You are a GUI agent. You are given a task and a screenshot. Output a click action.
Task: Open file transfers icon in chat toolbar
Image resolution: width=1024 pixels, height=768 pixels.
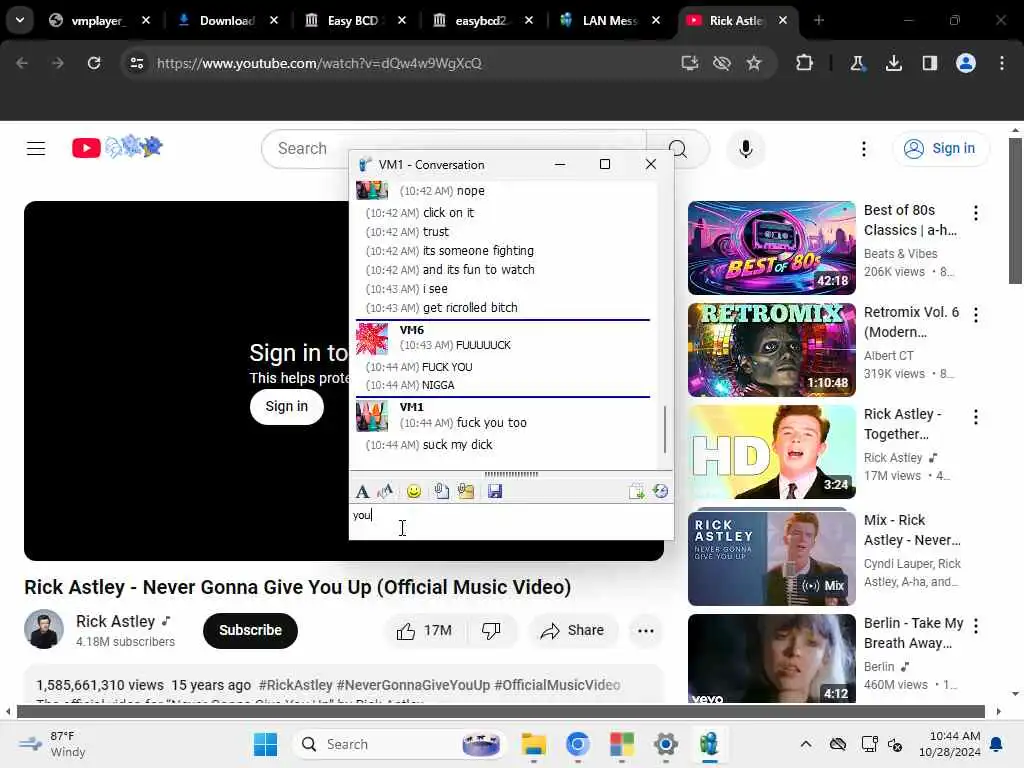pos(636,491)
